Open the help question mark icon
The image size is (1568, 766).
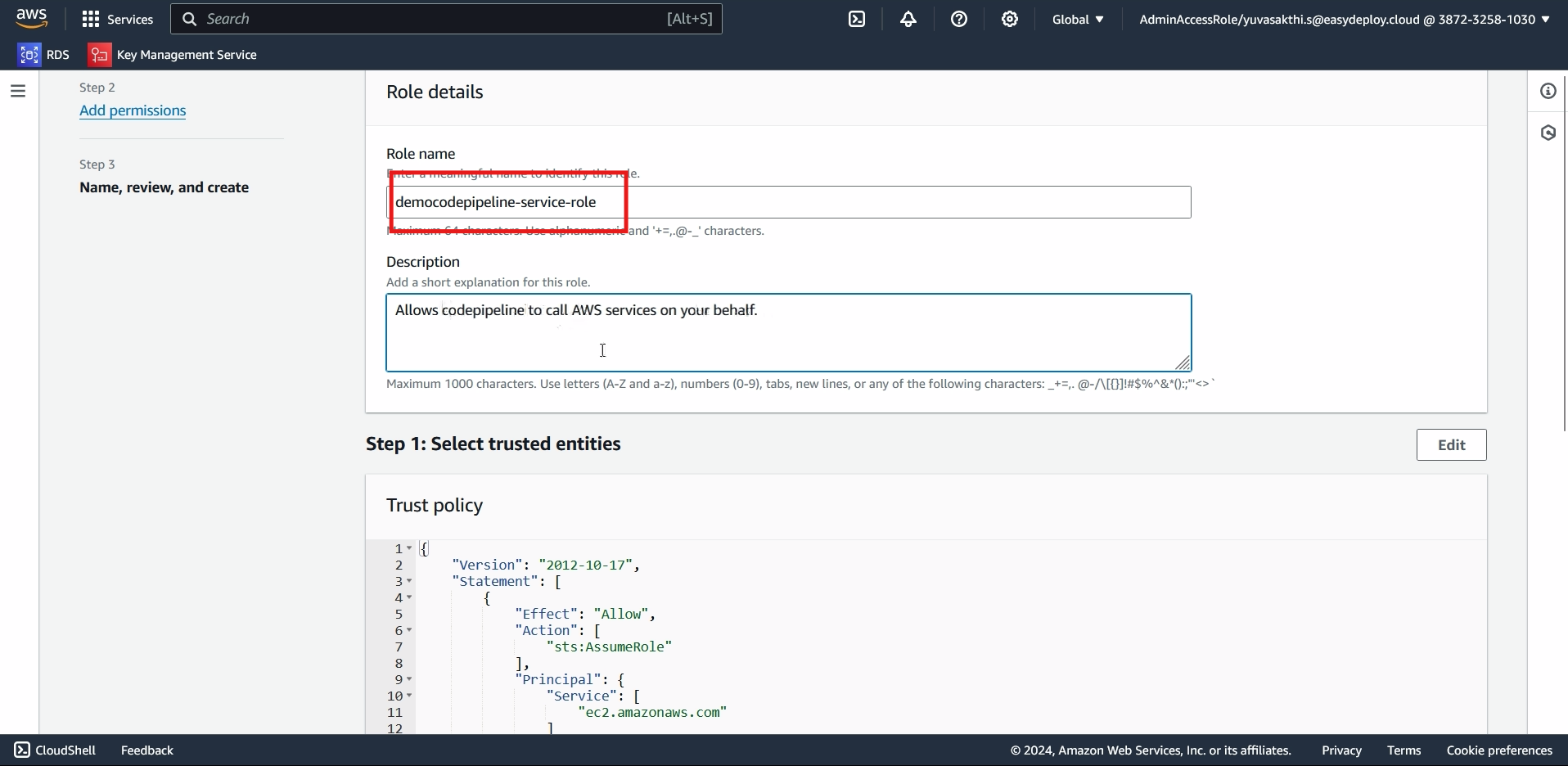[x=959, y=20]
